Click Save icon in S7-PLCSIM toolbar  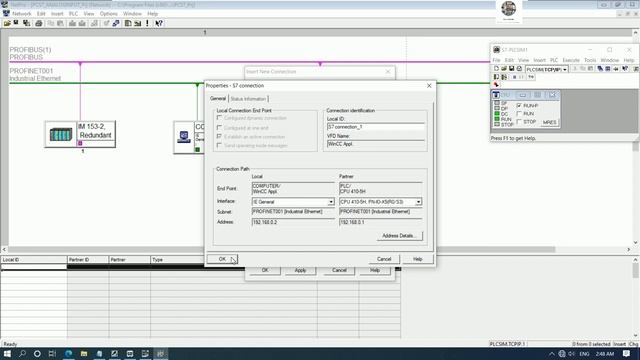511,69
